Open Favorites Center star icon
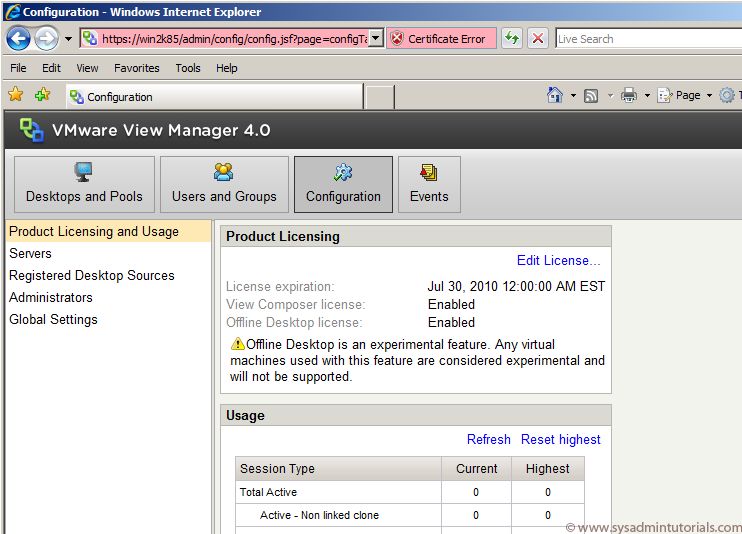Screen dimensions: 742x534 pyautogui.click(x=16, y=94)
